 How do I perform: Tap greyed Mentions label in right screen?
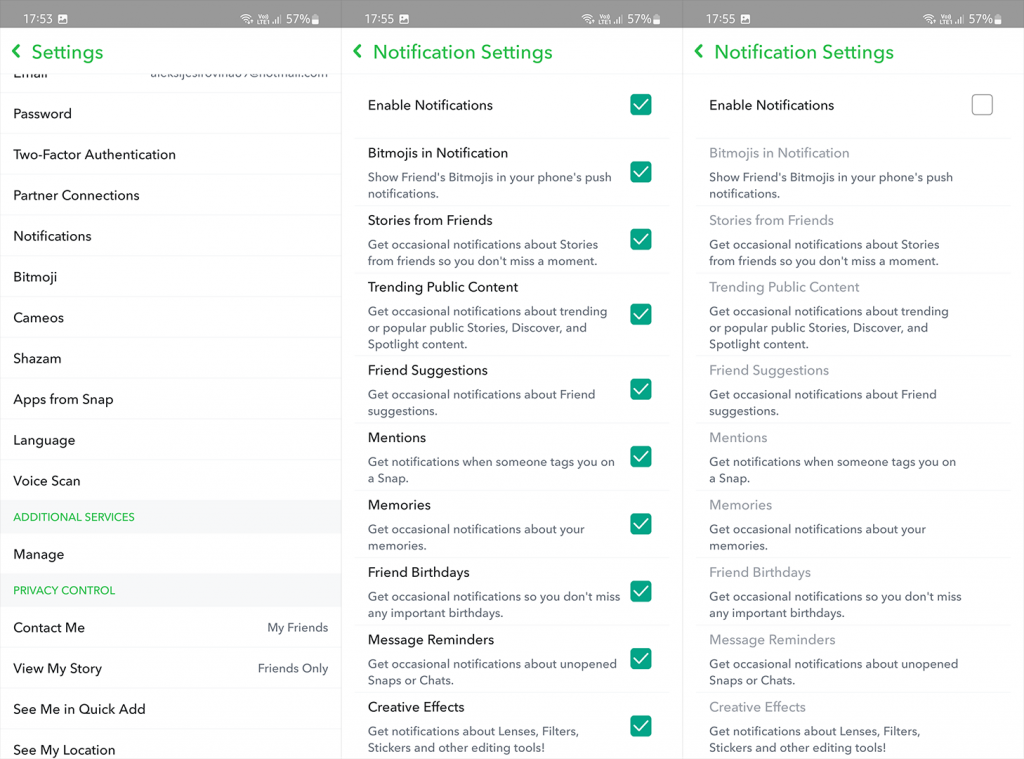(738, 438)
